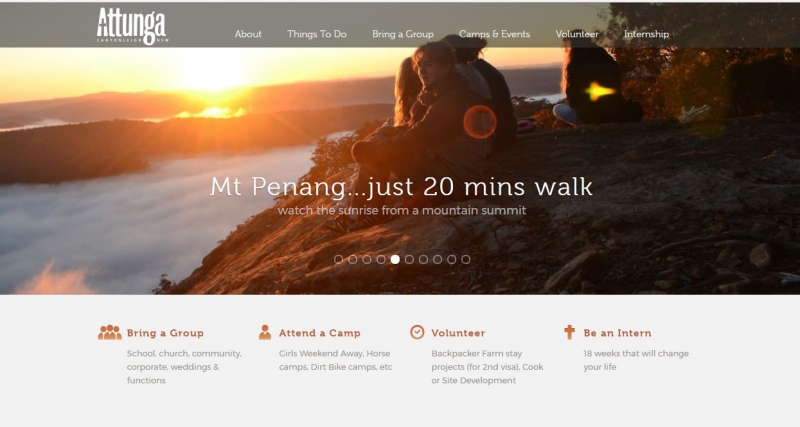800x427 pixels.
Task: Select the sixth slideshow dot
Action: [409, 259]
